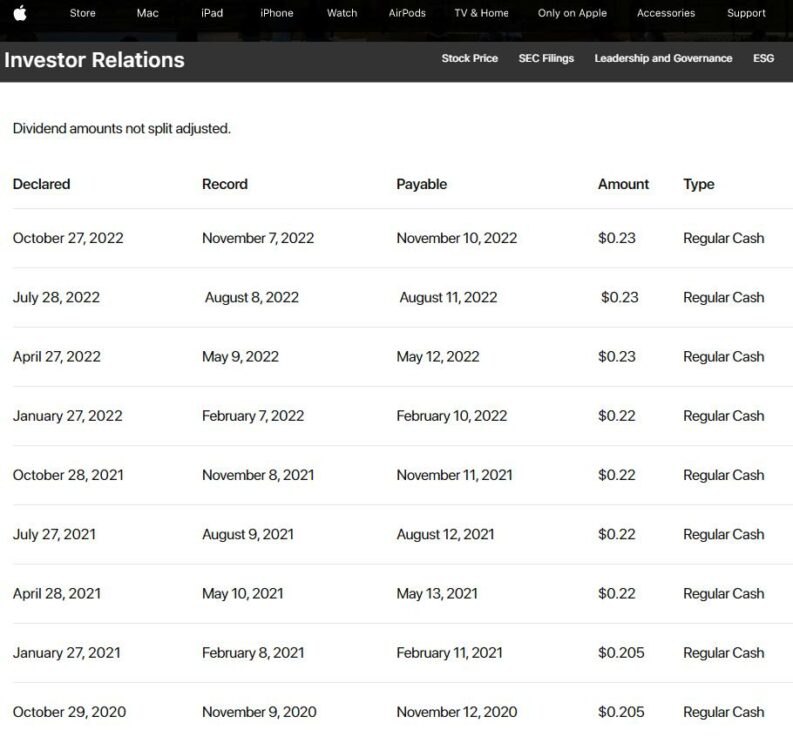The height and width of the screenshot is (737, 793).
Task: Open the Stock Price tab
Action: point(469,59)
